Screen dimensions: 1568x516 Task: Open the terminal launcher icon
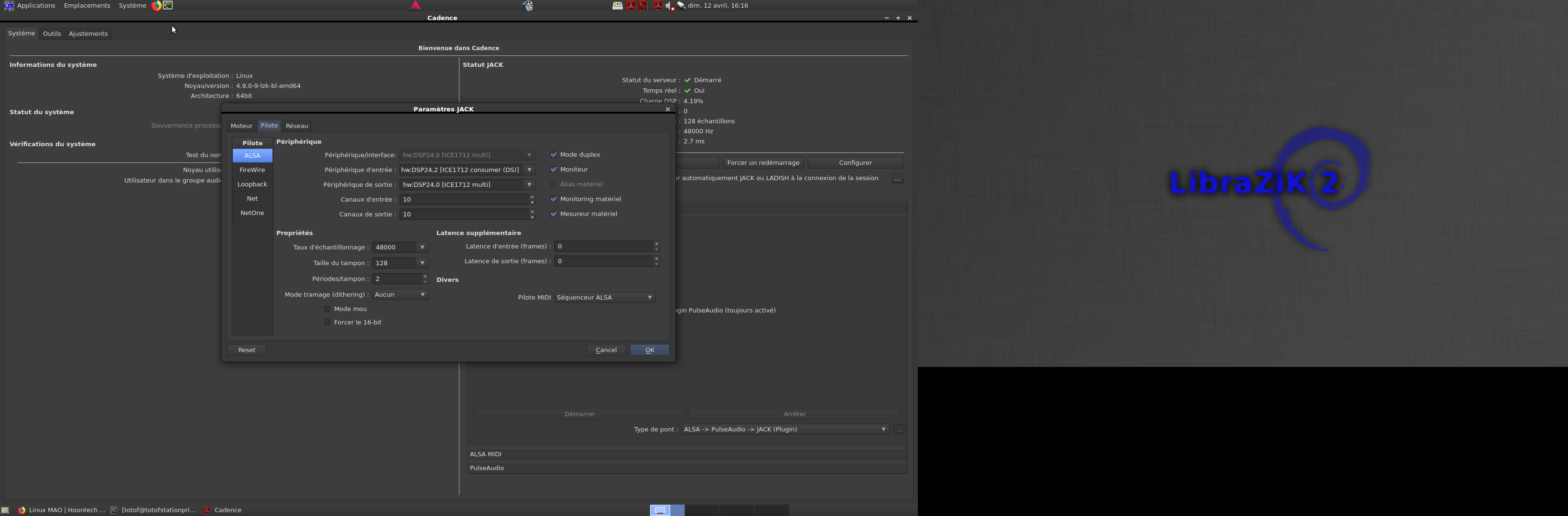[168, 5]
